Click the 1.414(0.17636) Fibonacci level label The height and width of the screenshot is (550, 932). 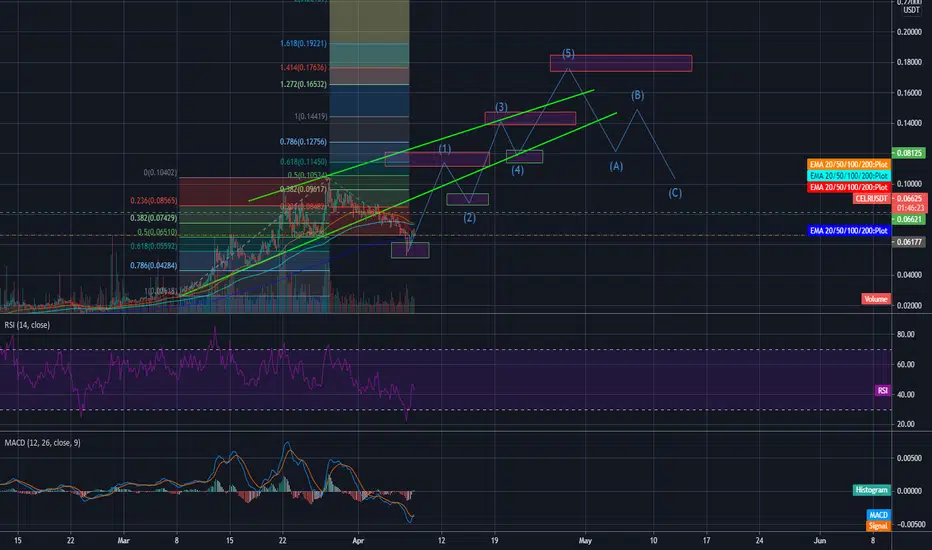[303, 68]
